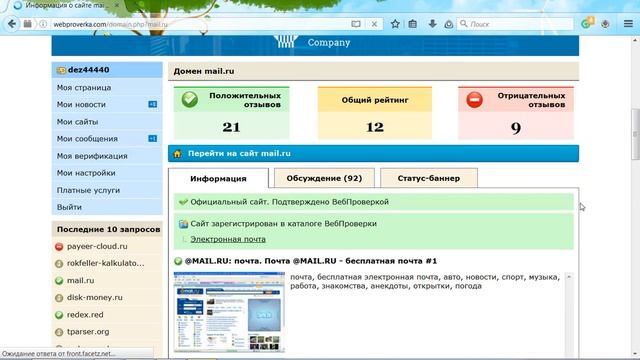Click the notification badge next to Мои новости
Viewport: 640px width, 360px height.
[x=152, y=104]
